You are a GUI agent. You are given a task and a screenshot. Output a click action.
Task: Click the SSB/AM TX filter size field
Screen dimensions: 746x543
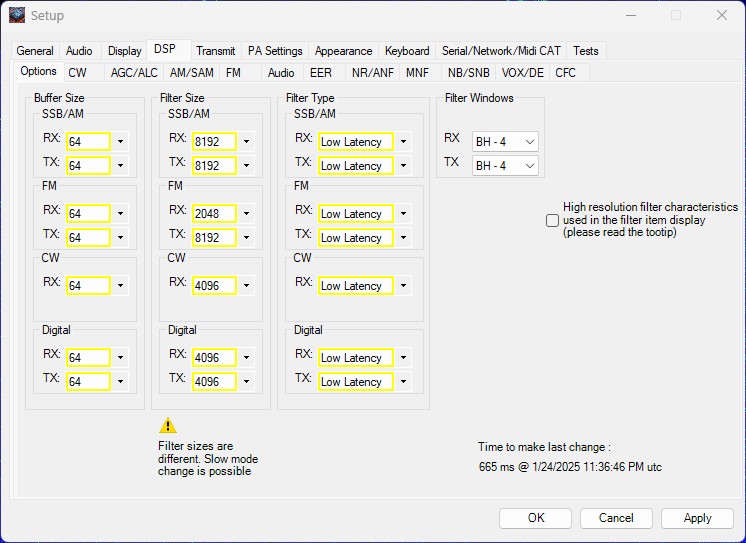pos(214,166)
